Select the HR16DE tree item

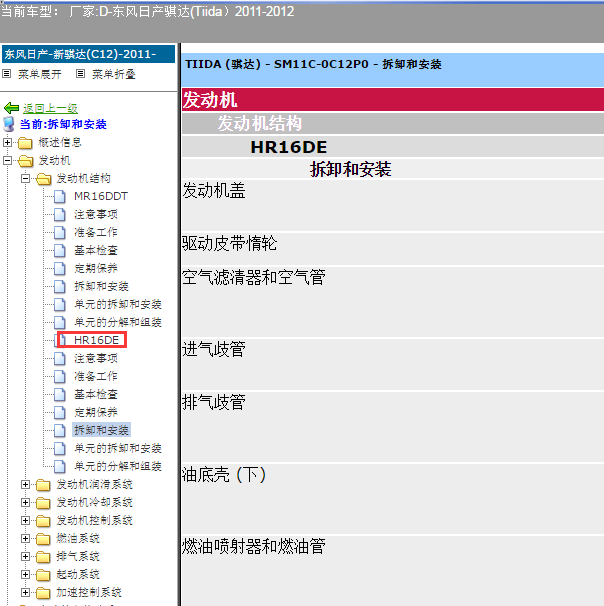tap(96, 340)
